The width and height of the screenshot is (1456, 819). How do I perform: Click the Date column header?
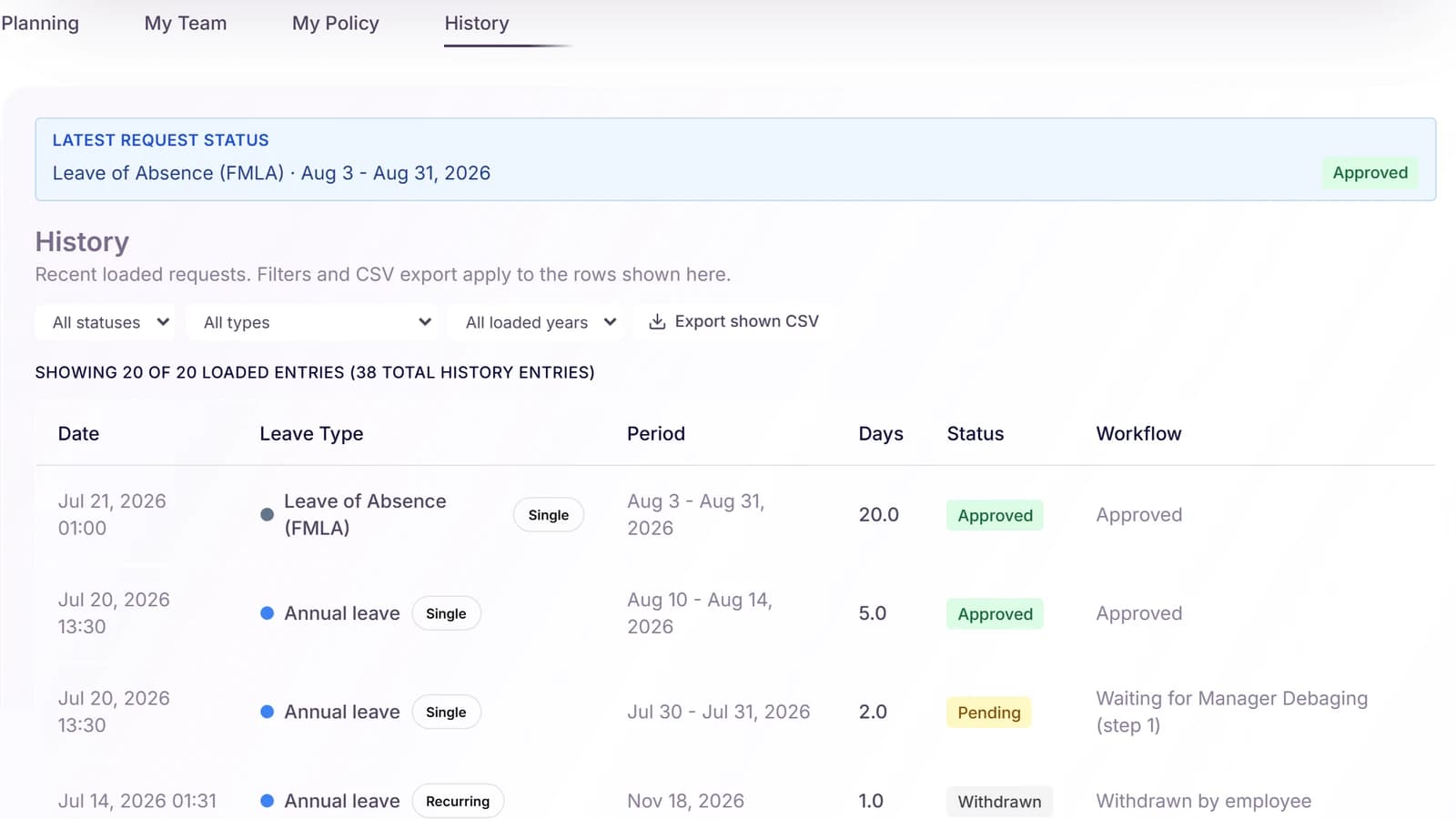(x=78, y=434)
